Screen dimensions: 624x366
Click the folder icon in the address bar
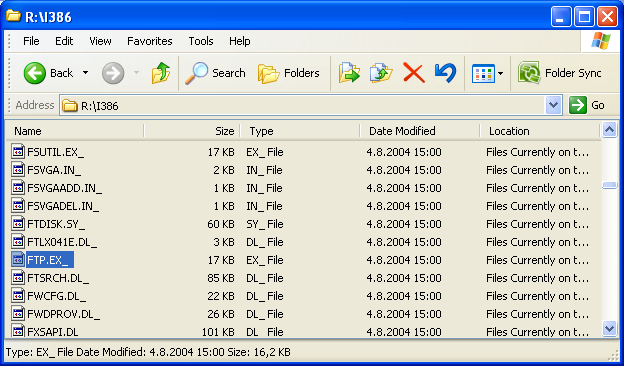pos(70,105)
